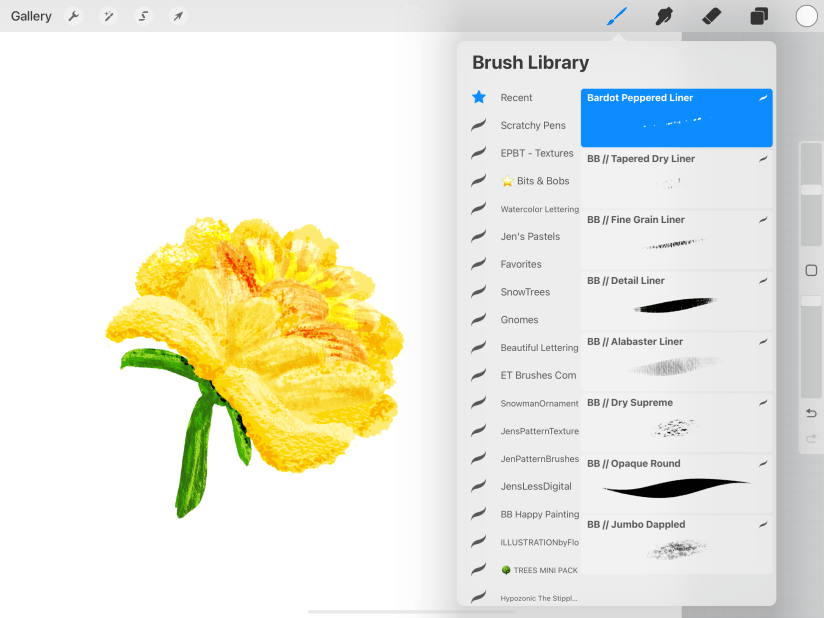This screenshot has height=618, width=824.
Task: Open the Actions wrench menu
Action: 74,16
